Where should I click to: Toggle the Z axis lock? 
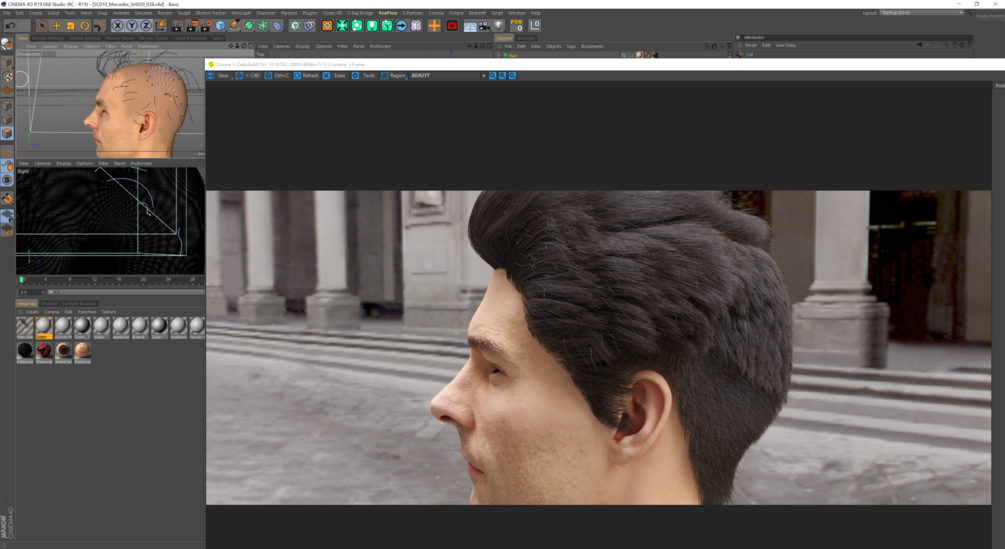pyautogui.click(x=145, y=26)
